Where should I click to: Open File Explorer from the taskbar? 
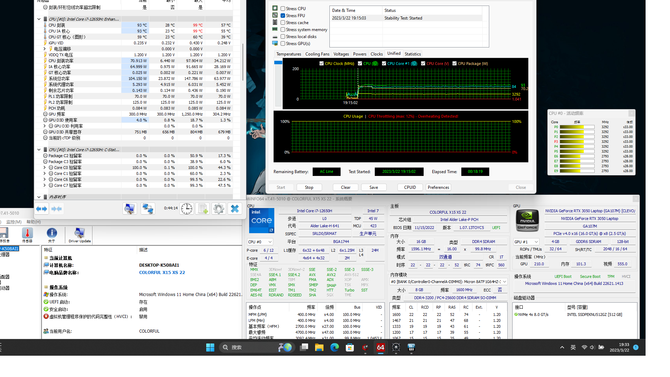coord(319,348)
